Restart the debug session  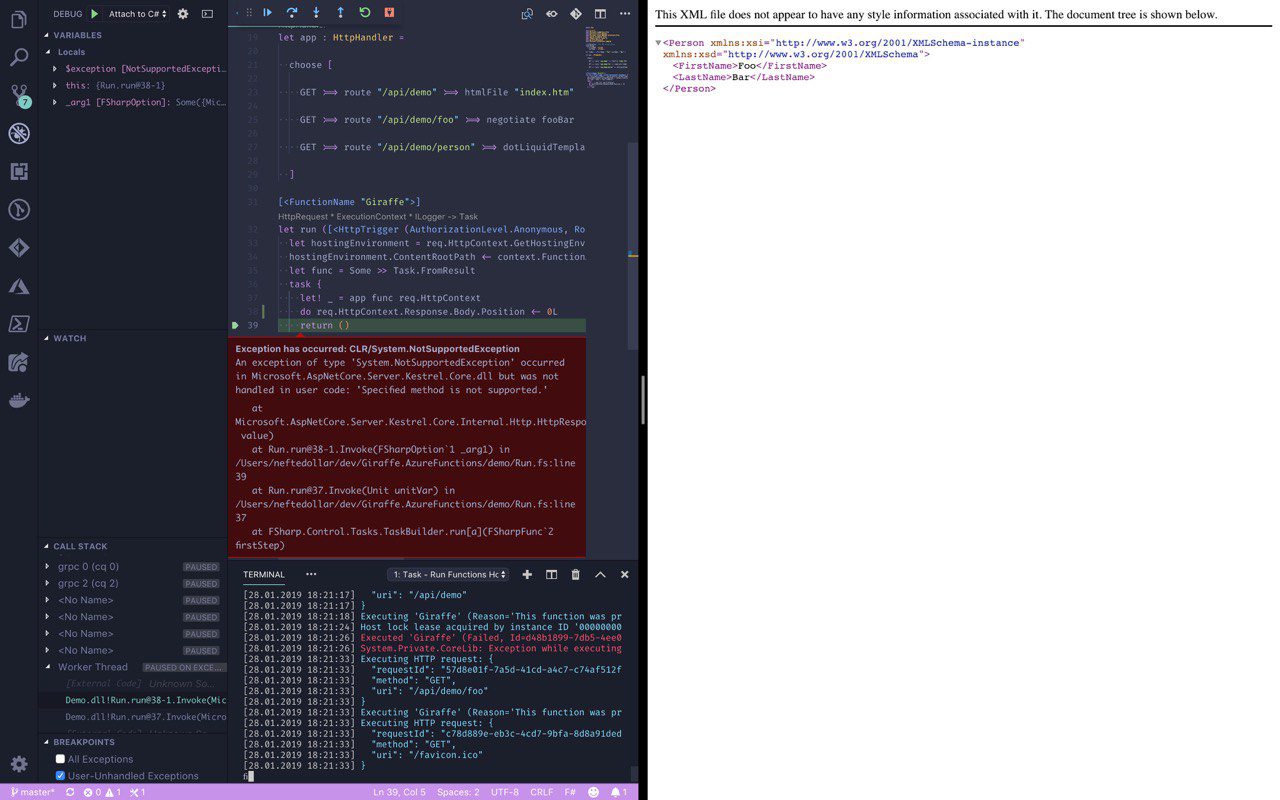tap(365, 13)
